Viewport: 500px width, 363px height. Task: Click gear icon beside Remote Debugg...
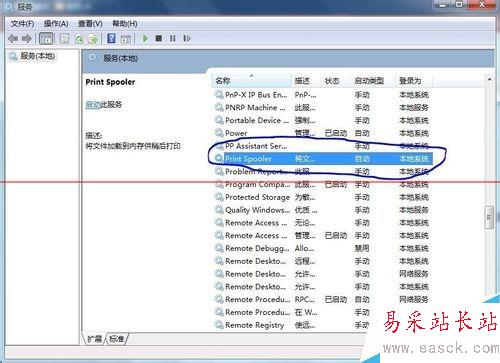[219, 248]
